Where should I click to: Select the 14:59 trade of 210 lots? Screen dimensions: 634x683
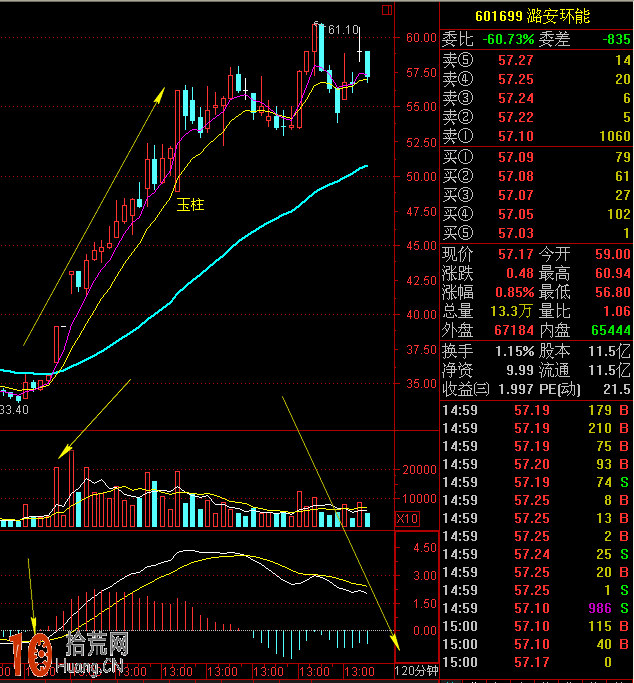pos(536,428)
